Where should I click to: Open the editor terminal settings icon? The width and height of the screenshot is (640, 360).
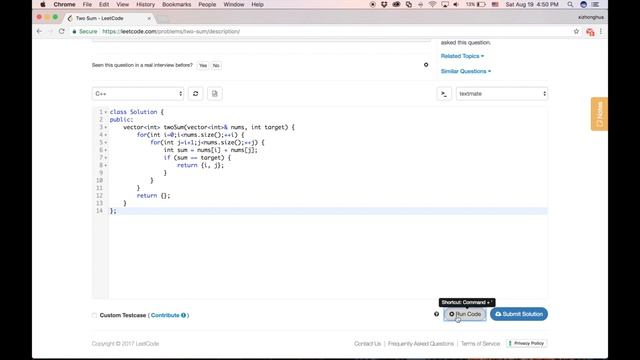point(444,94)
